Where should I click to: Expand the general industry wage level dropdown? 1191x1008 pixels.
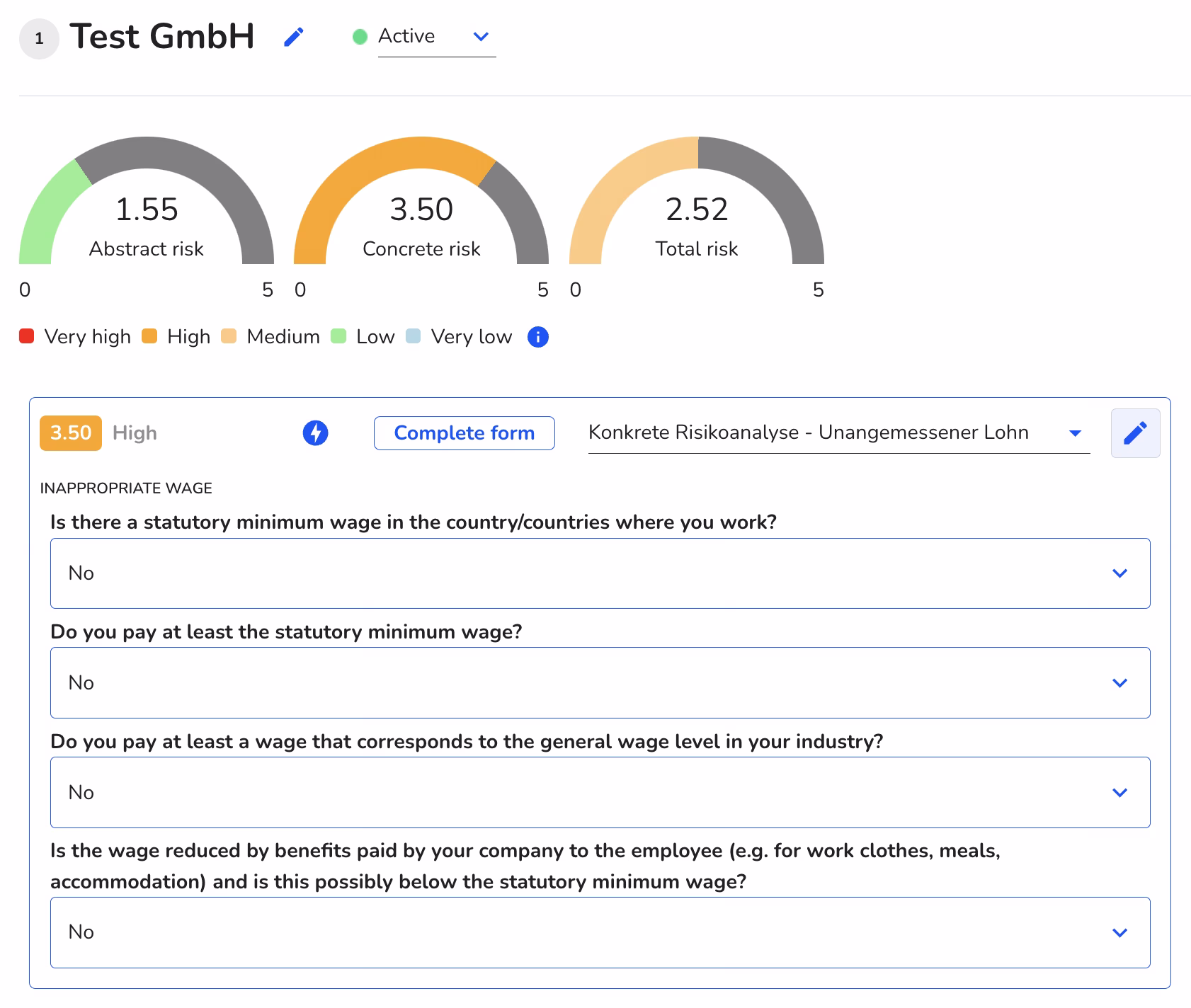600,792
